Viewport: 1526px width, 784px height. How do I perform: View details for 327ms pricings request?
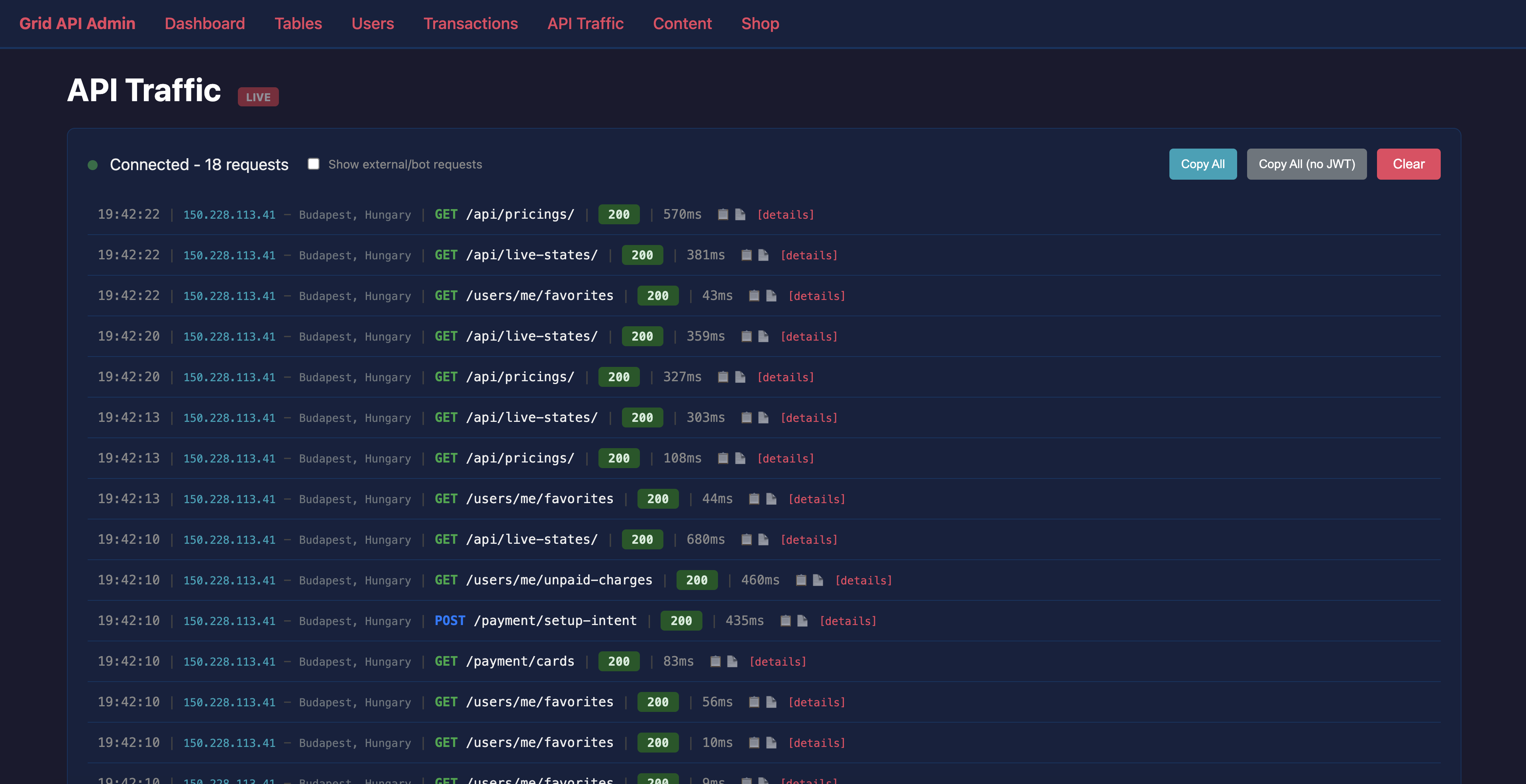pyautogui.click(x=785, y=377)
